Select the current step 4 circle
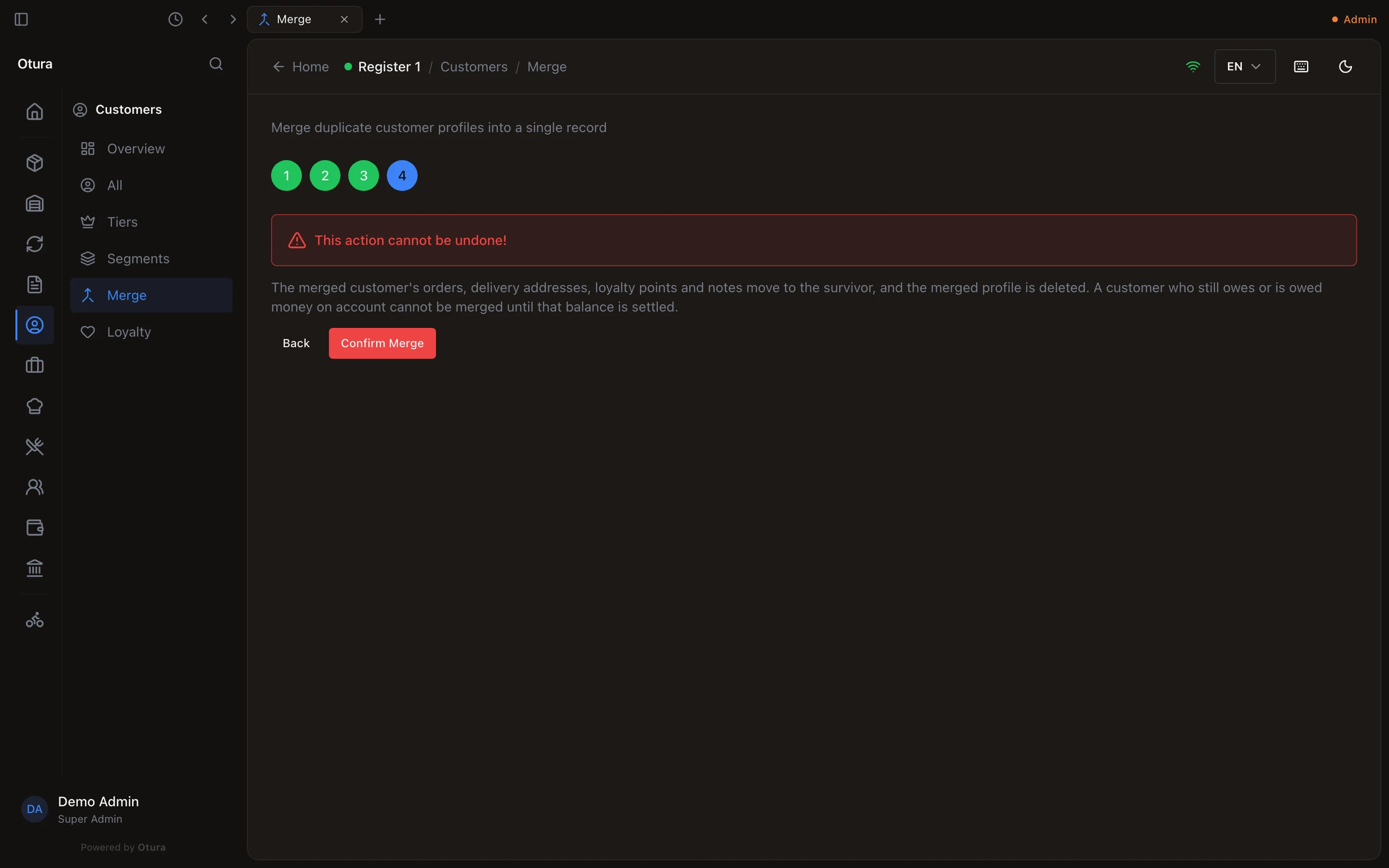 pos(402,176)
